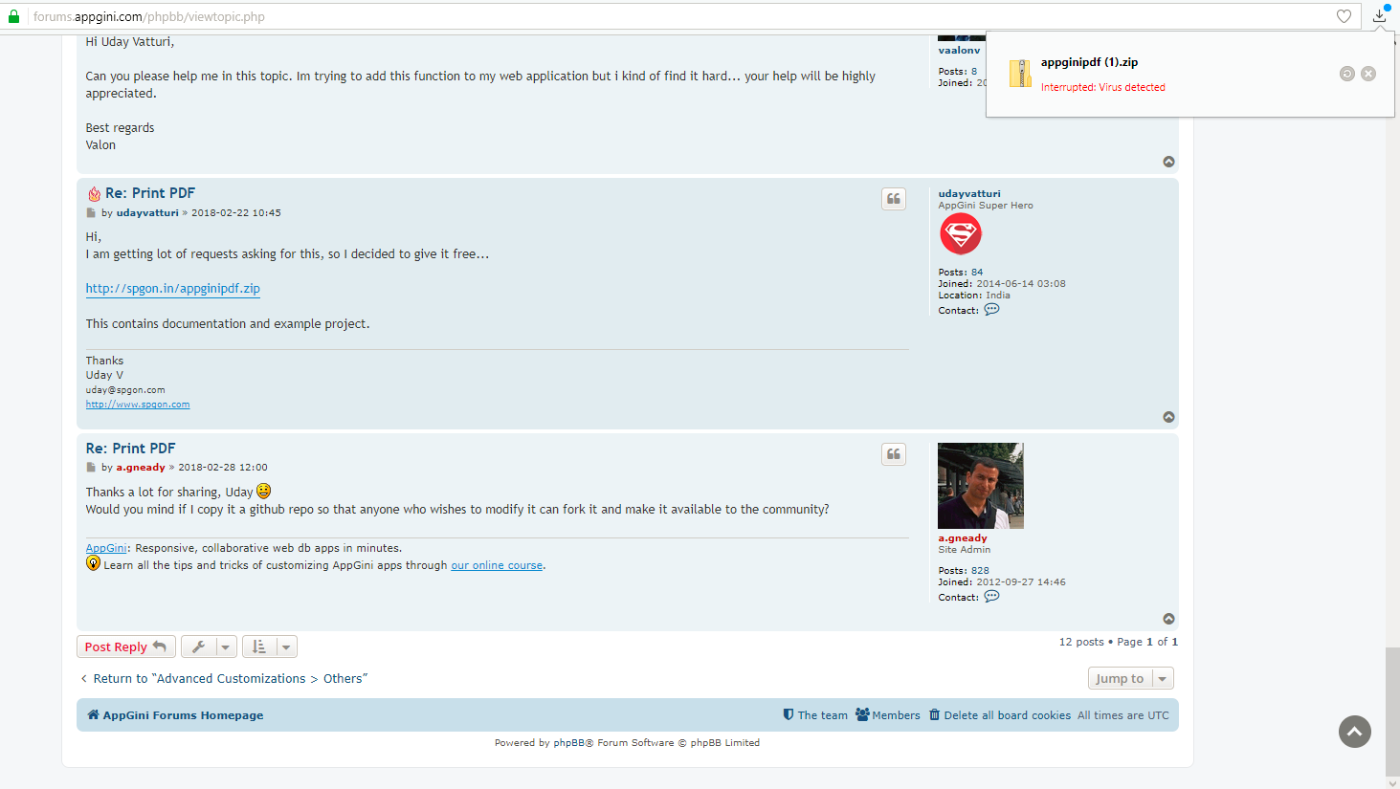
Task: Click the uday@spgon.com signature text
Action: [x=125, y=390]
